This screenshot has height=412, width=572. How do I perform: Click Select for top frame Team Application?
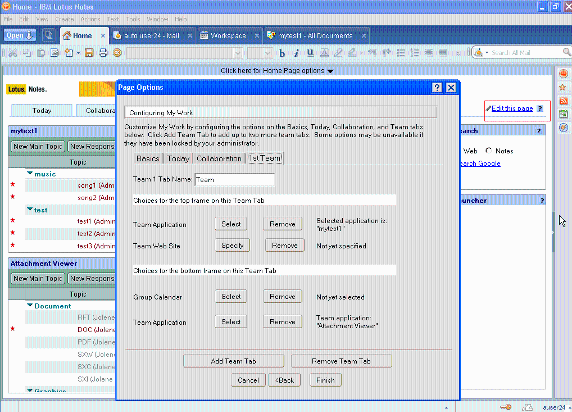[231, 224]
